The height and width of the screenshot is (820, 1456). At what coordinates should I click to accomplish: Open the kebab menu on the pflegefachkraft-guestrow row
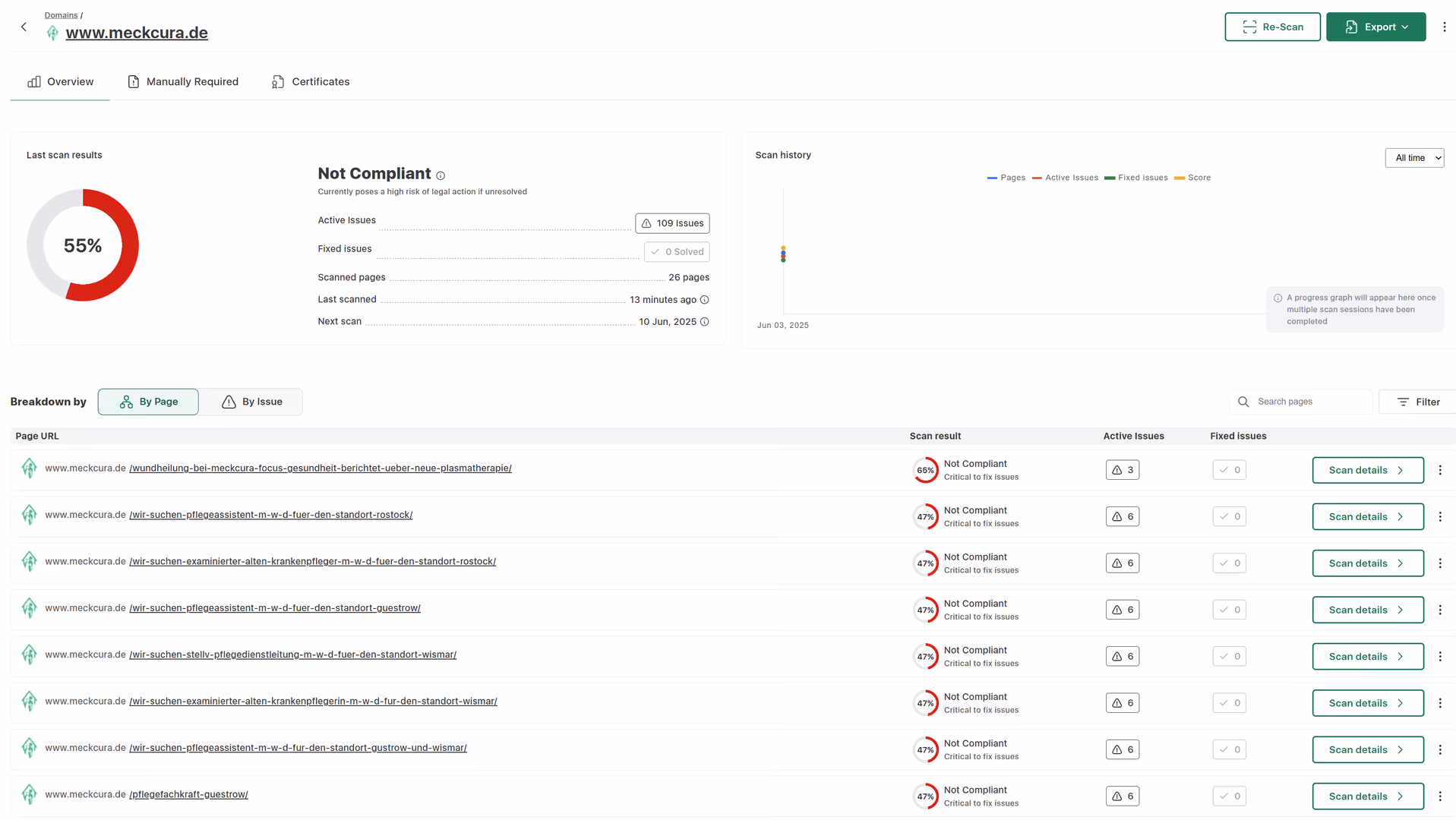(x=1440, y=796)
